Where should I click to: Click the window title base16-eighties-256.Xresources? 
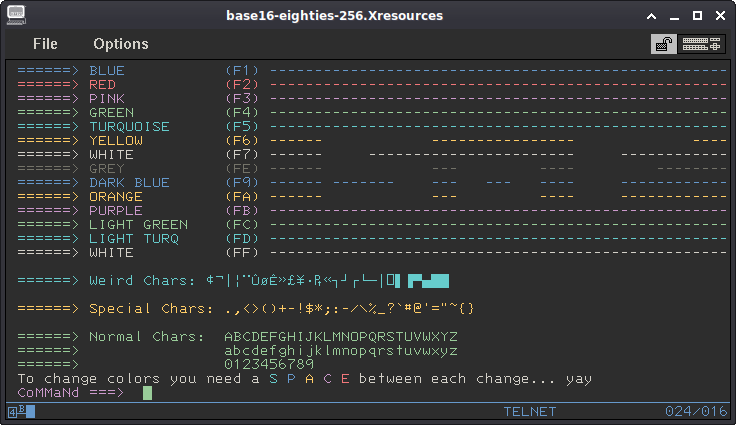(x=335, y=15)
